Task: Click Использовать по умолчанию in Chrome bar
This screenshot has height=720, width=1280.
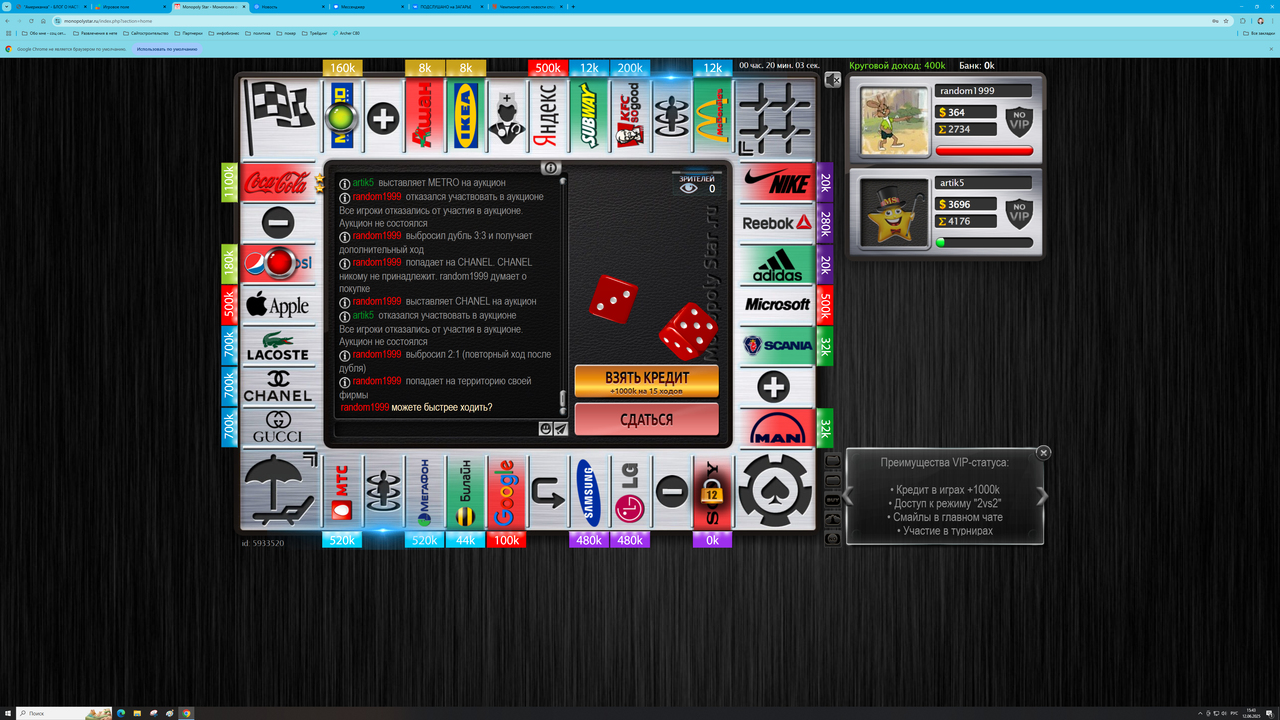Action: pyautogui.click(x=167, y=48)
